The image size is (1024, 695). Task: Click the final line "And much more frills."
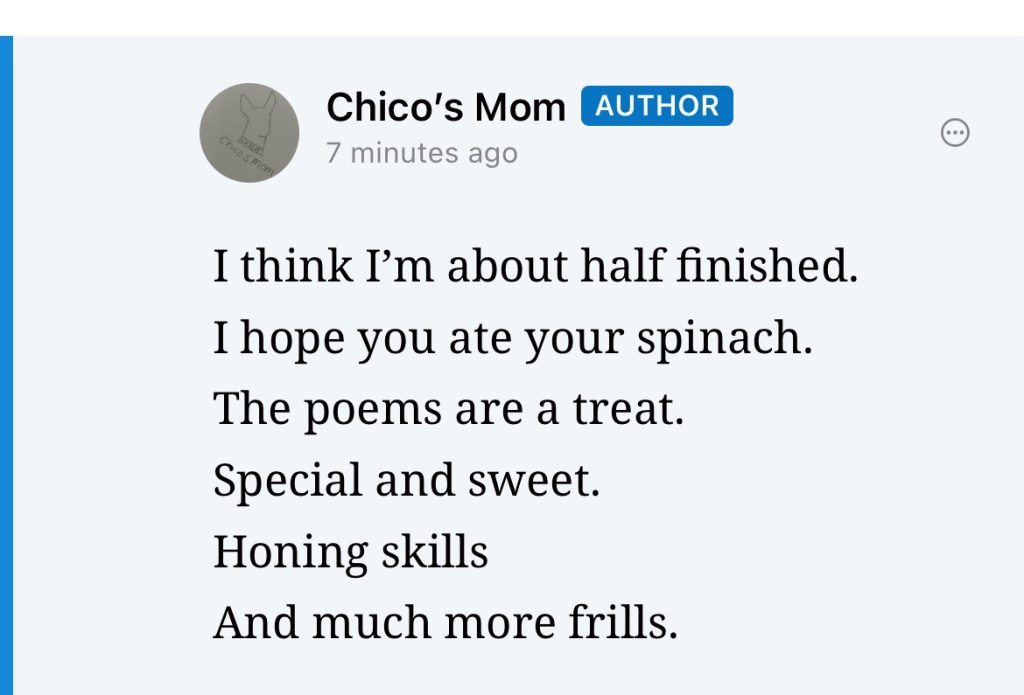tap(445, 623)
